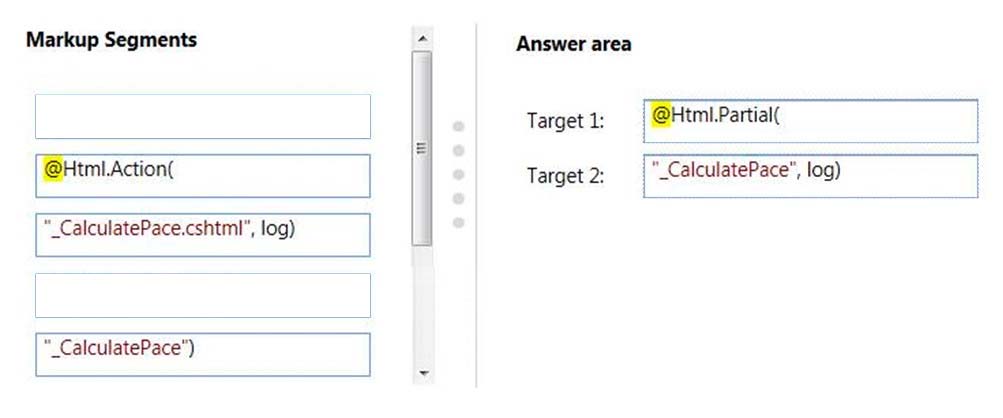Click the bottom dot of the splitter handle
1003x418 pixels.
pyautogui.click(x=458, y=223)
